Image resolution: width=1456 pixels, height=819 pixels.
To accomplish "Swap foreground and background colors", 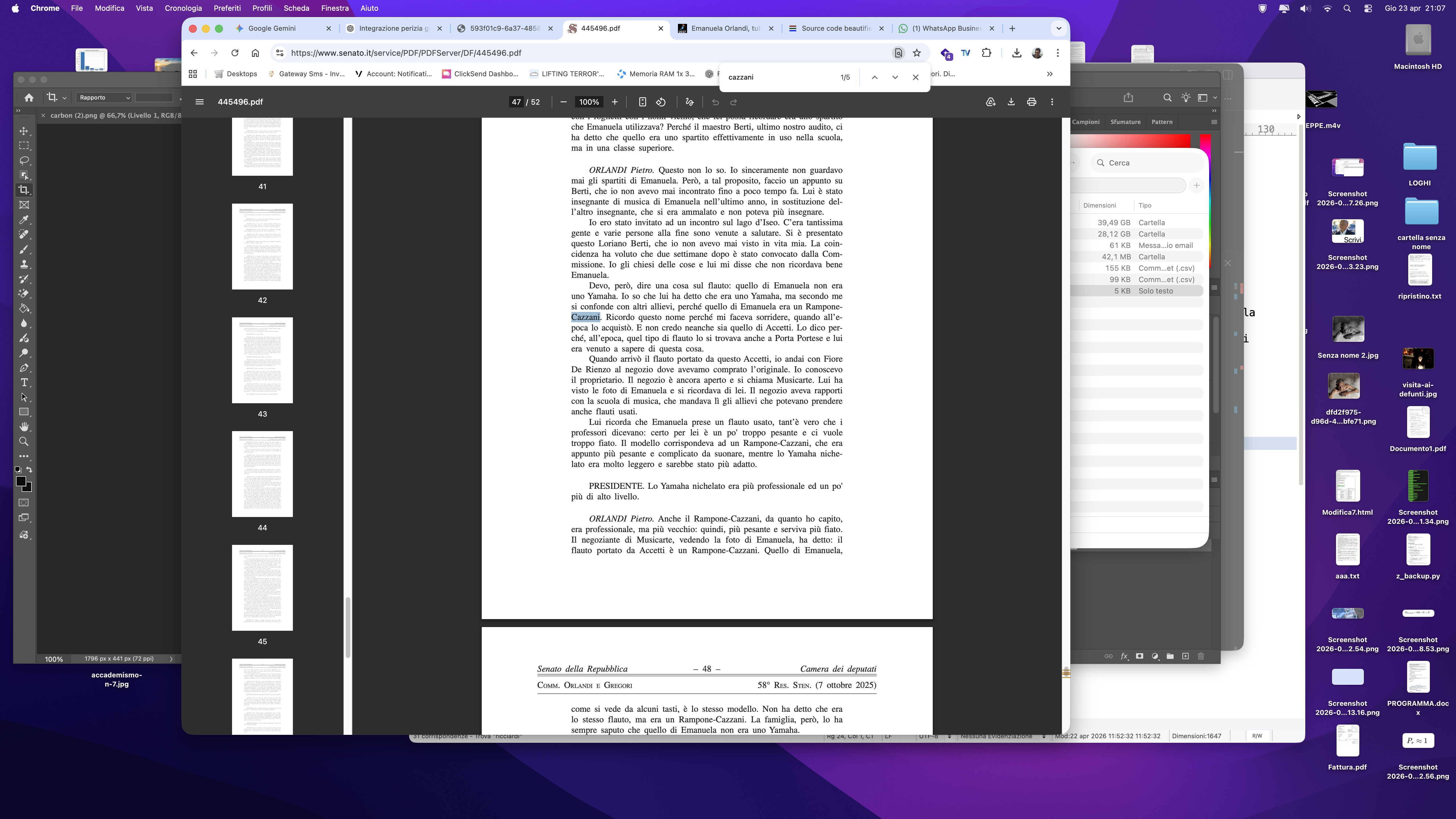I will tap(29, 470).
